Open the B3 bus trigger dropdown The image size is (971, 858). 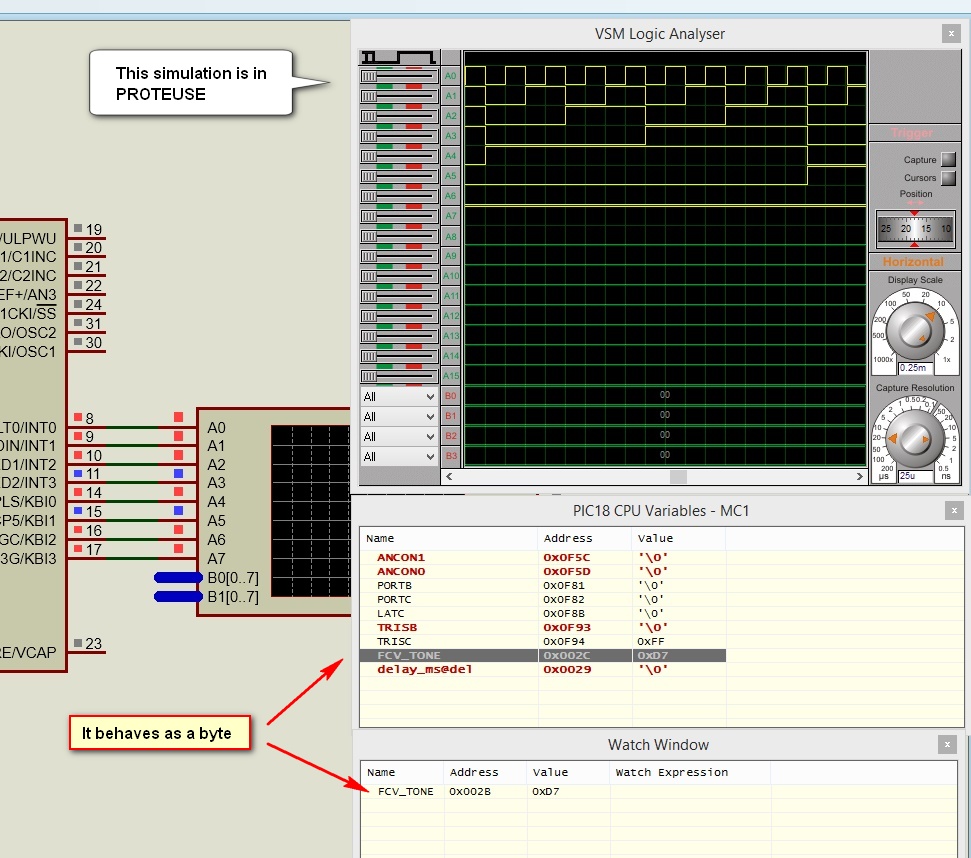(x=399, y=456)
